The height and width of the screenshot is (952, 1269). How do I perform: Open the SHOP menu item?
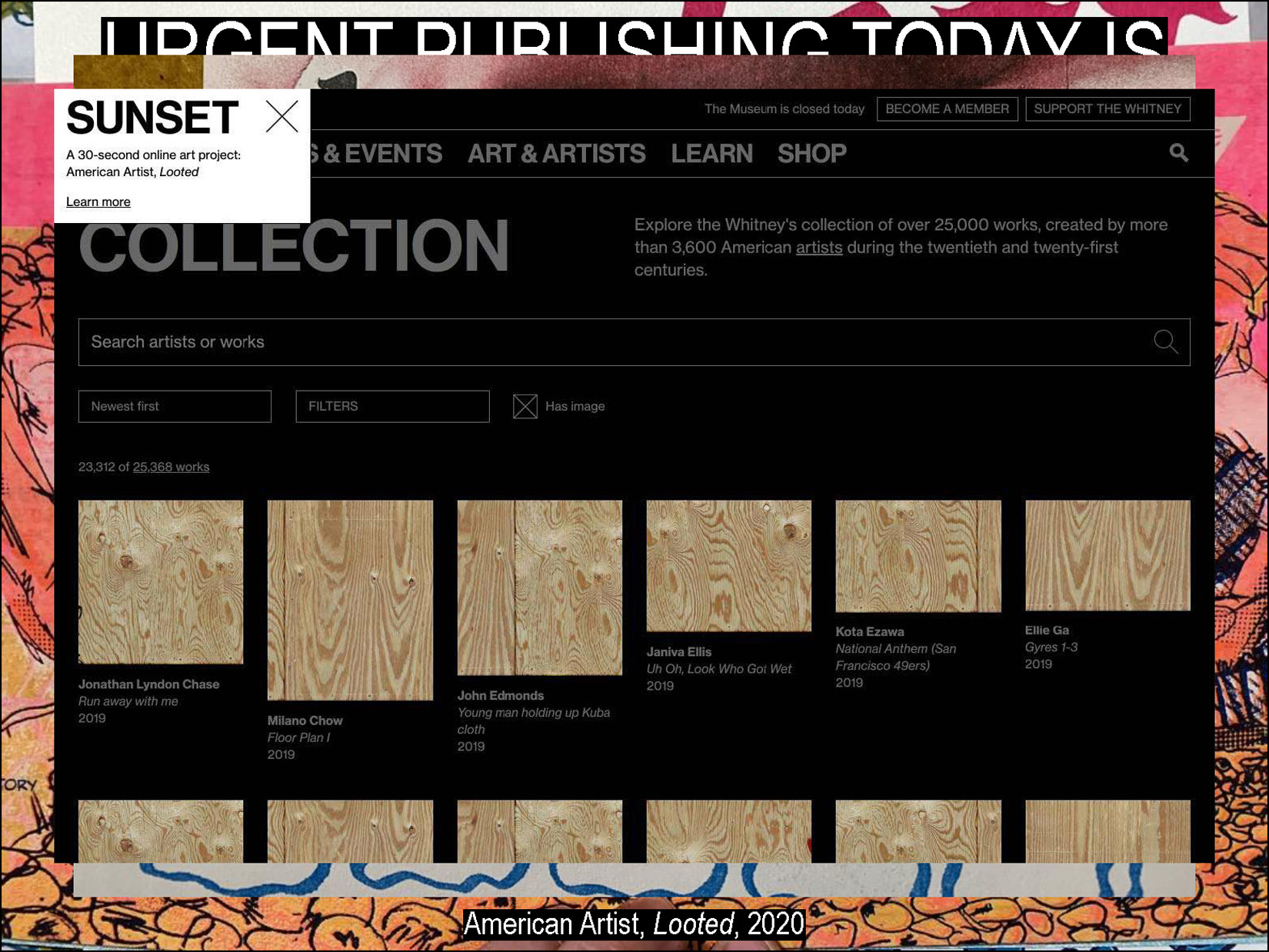811,154
